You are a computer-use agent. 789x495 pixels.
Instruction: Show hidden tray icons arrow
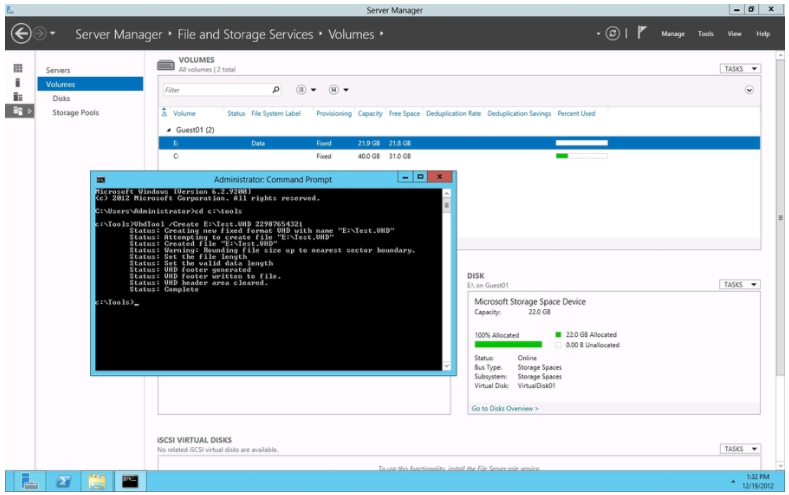click(x=733, y=482)
